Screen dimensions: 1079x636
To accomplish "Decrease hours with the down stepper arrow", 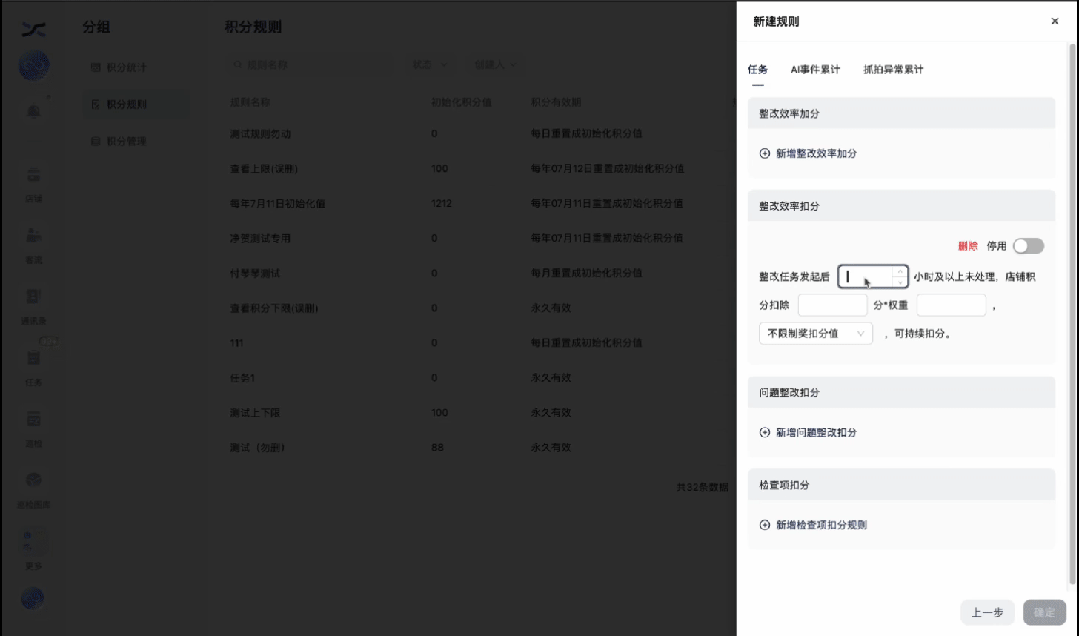I will (900, 282).
